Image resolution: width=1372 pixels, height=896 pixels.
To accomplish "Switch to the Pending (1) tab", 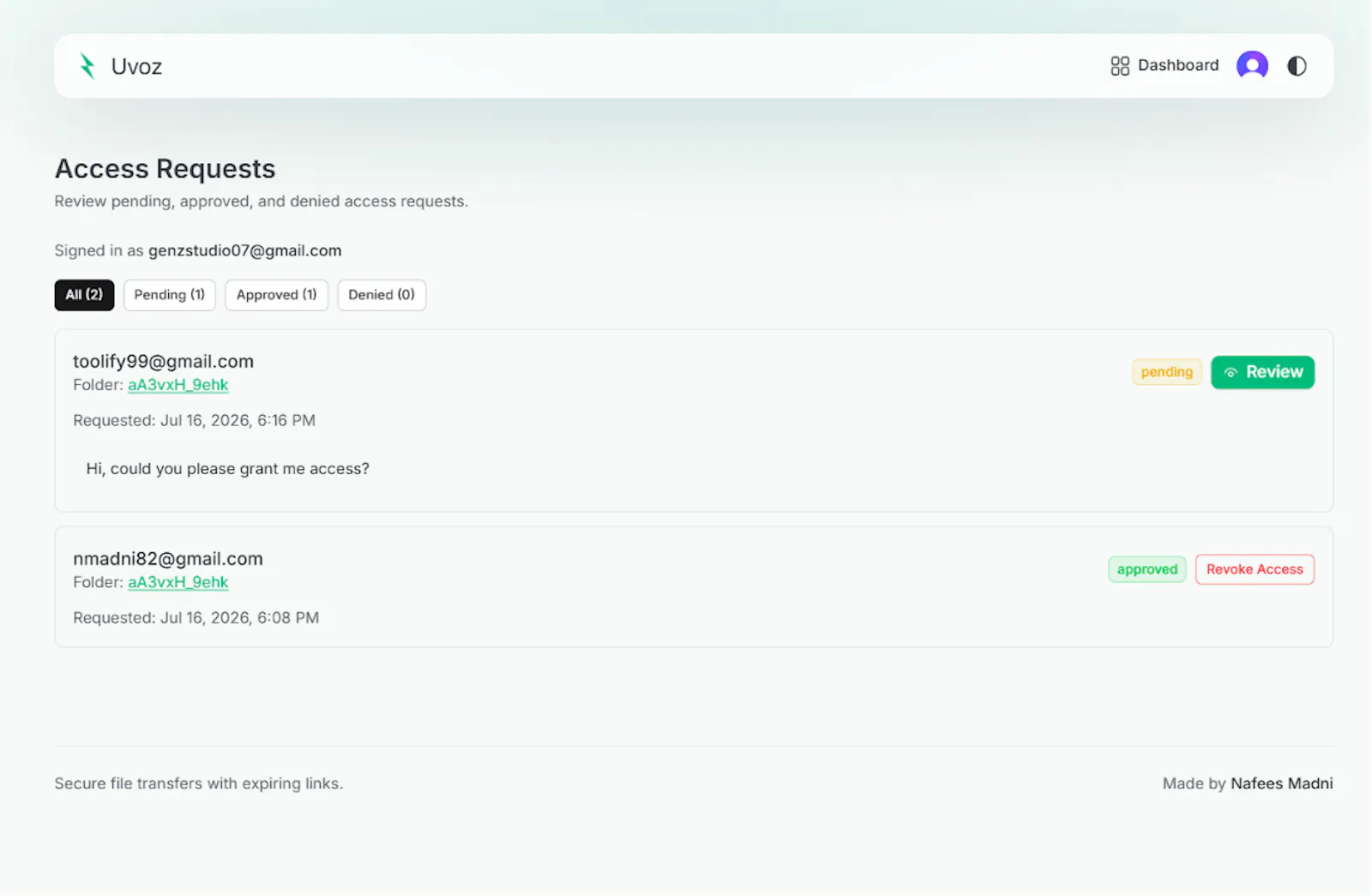I will click(x=170, y=294).
